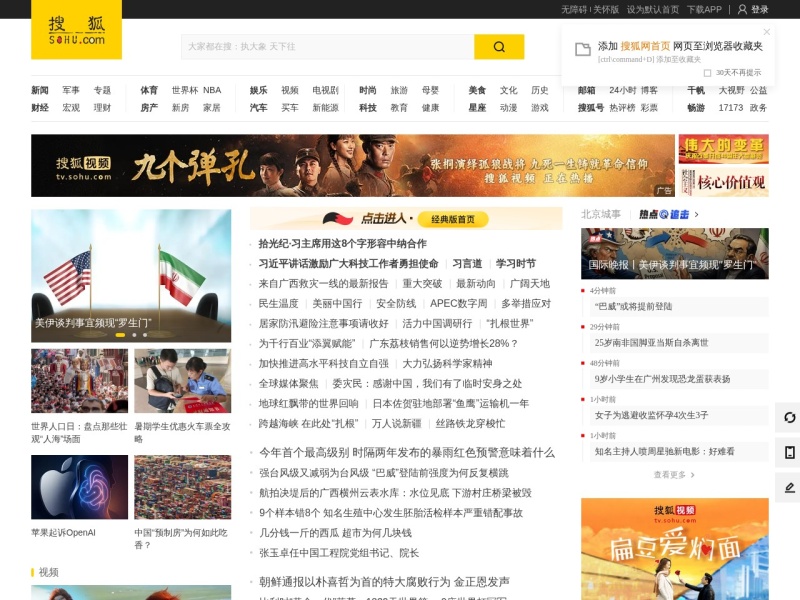Open the 财经 navigation item

pyautogui.click(x=40, y=108)
